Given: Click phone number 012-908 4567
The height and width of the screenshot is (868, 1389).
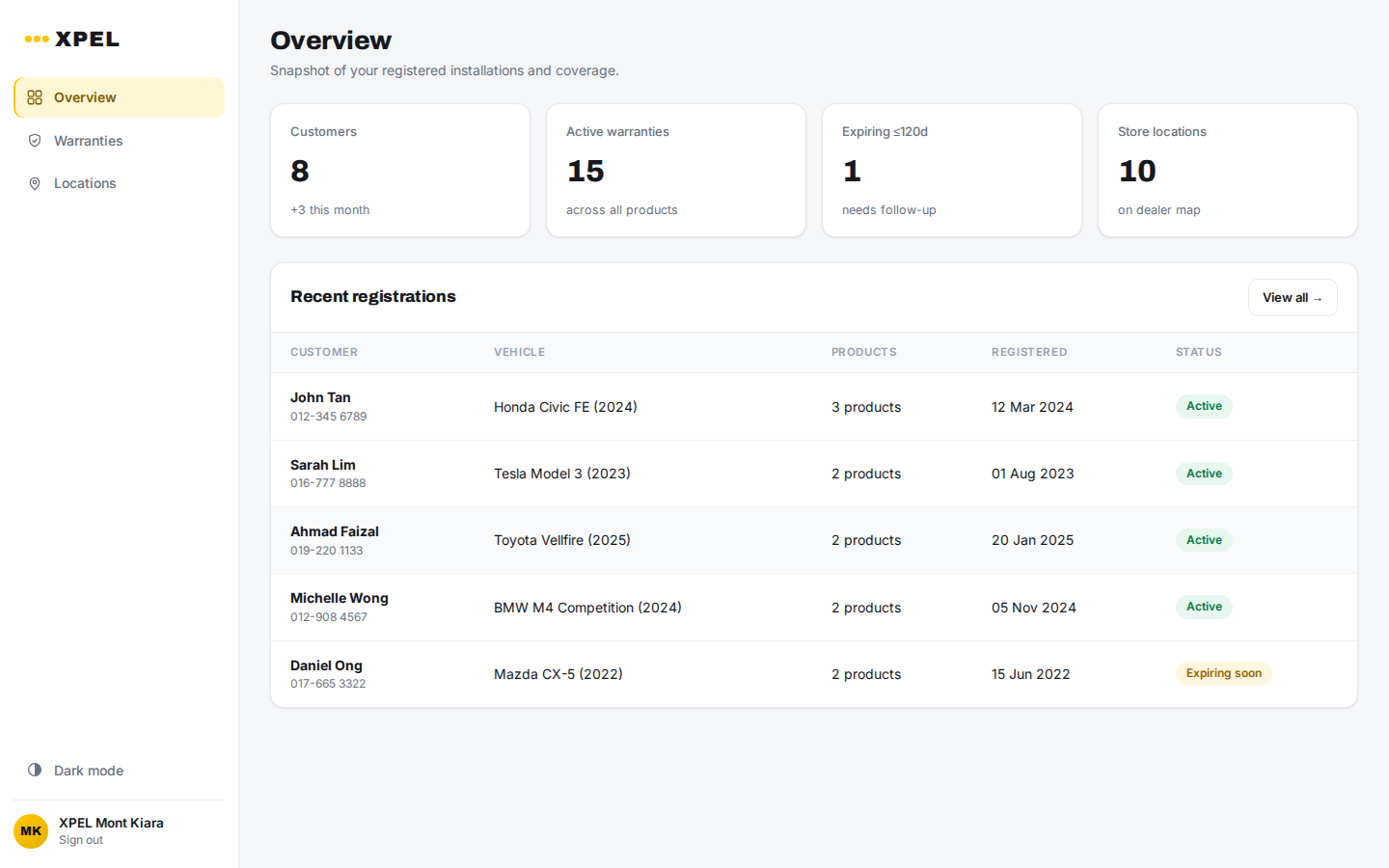Looking at the screenshot, I should point(329,617).
